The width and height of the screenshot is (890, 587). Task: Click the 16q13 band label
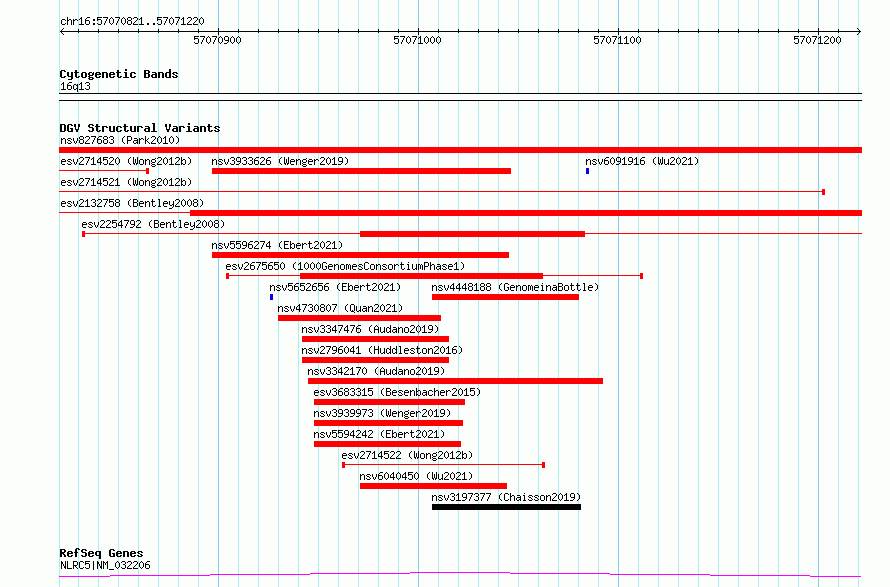(75, 86)
